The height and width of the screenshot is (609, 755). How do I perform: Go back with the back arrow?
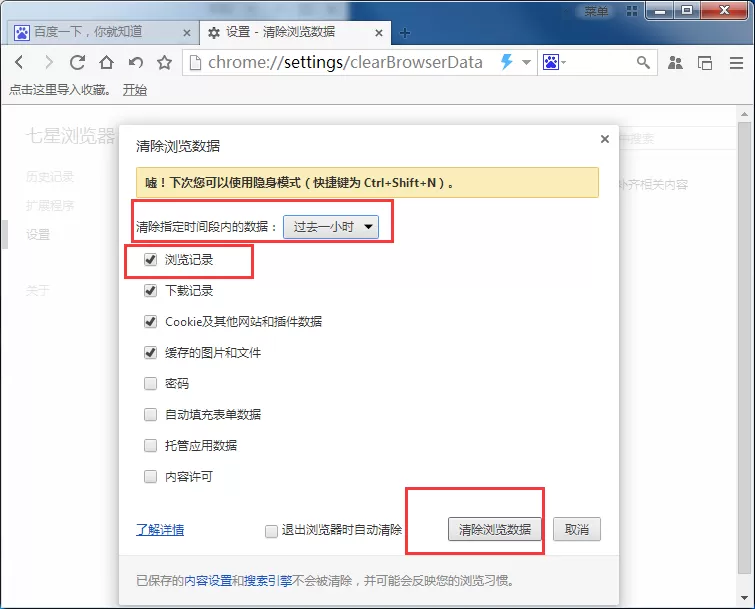[19, 62]
